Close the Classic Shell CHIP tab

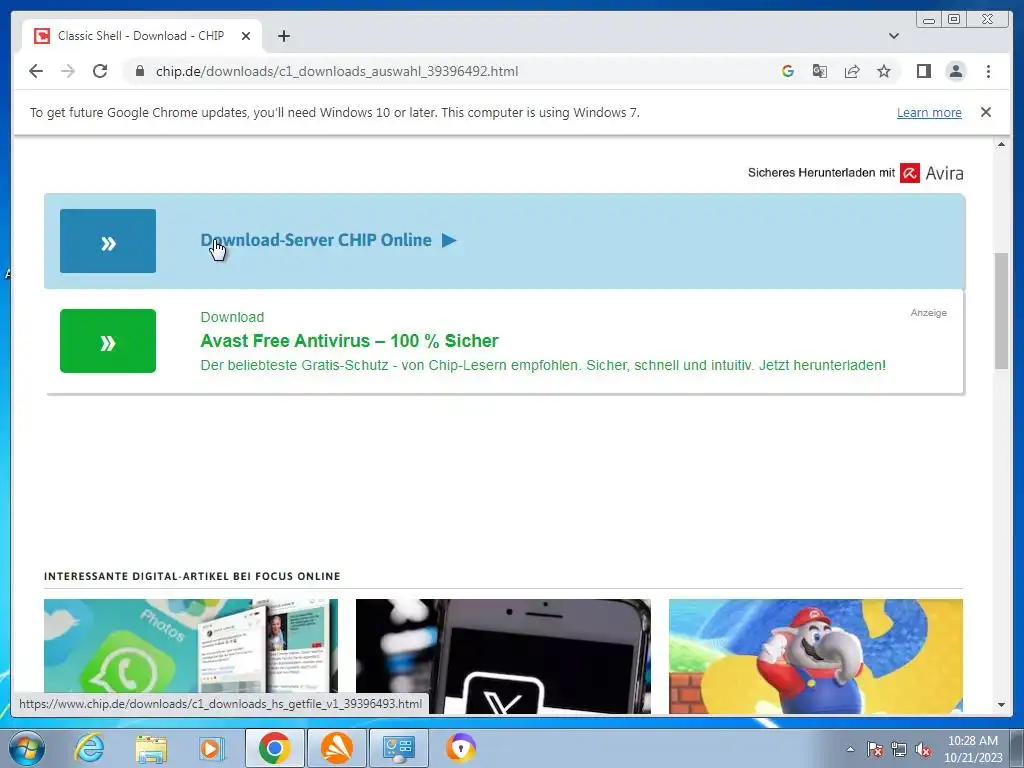tap(246, 36)
